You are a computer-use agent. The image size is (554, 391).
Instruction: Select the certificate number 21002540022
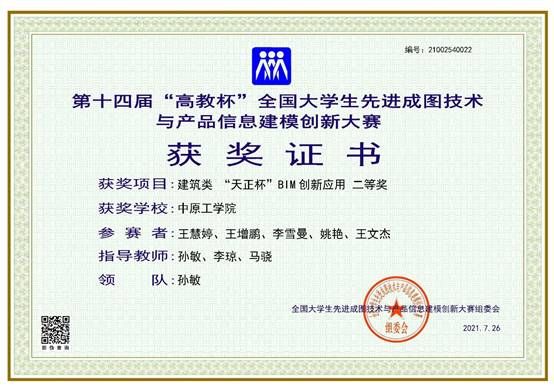[450, 50]
